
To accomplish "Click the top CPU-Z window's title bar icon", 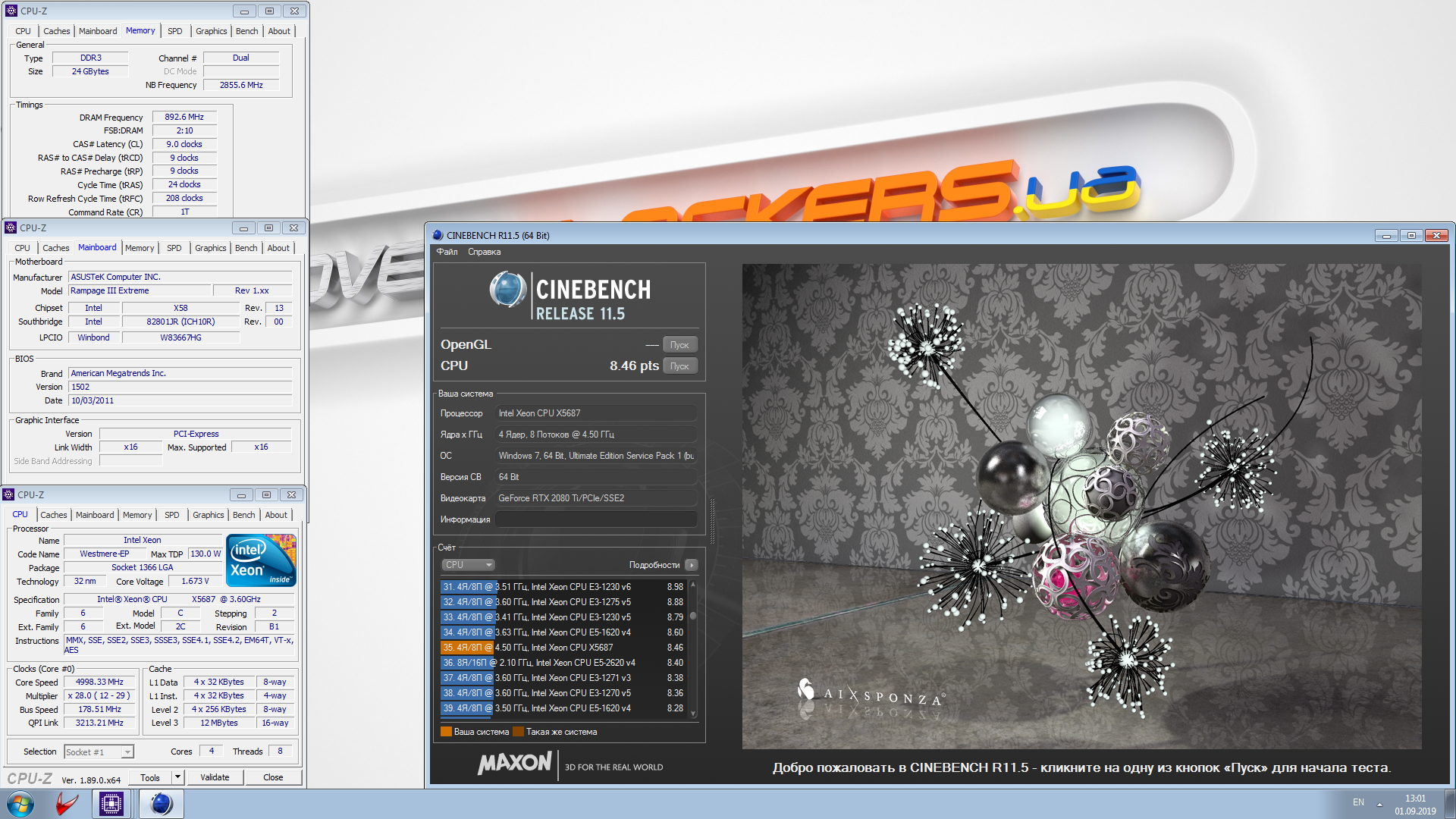I will (11, 11).
